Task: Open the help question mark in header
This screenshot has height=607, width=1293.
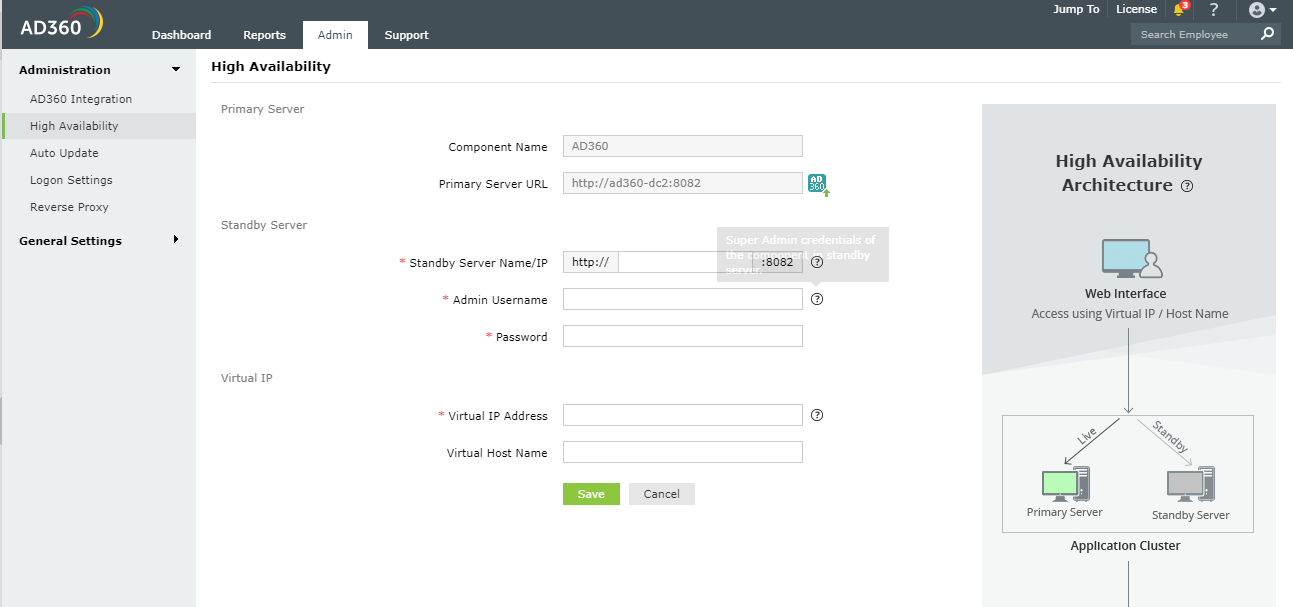Action: [x=1214, y=10]
